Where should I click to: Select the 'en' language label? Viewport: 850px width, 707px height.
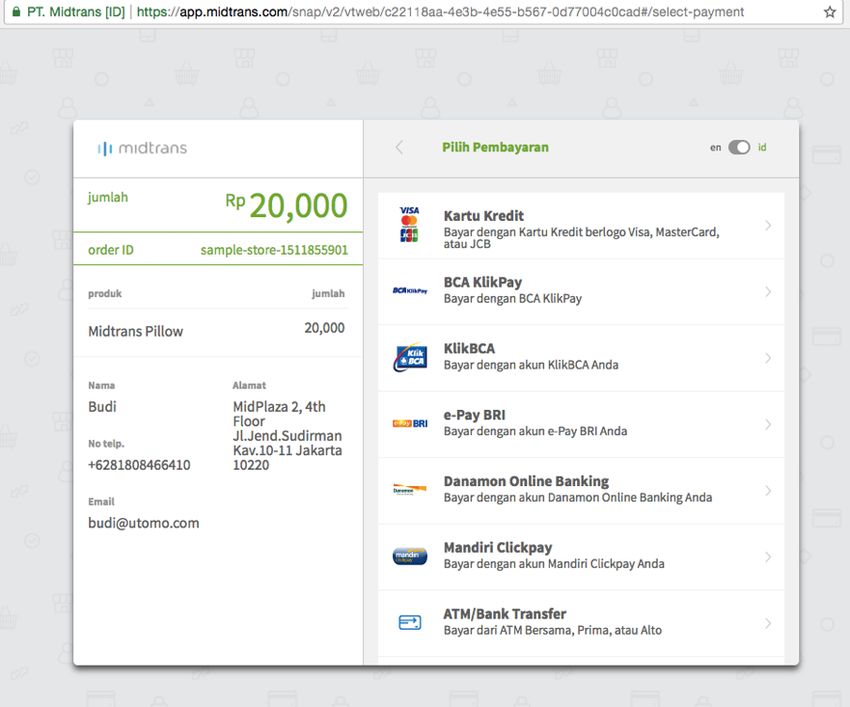[x=716, y=147]
